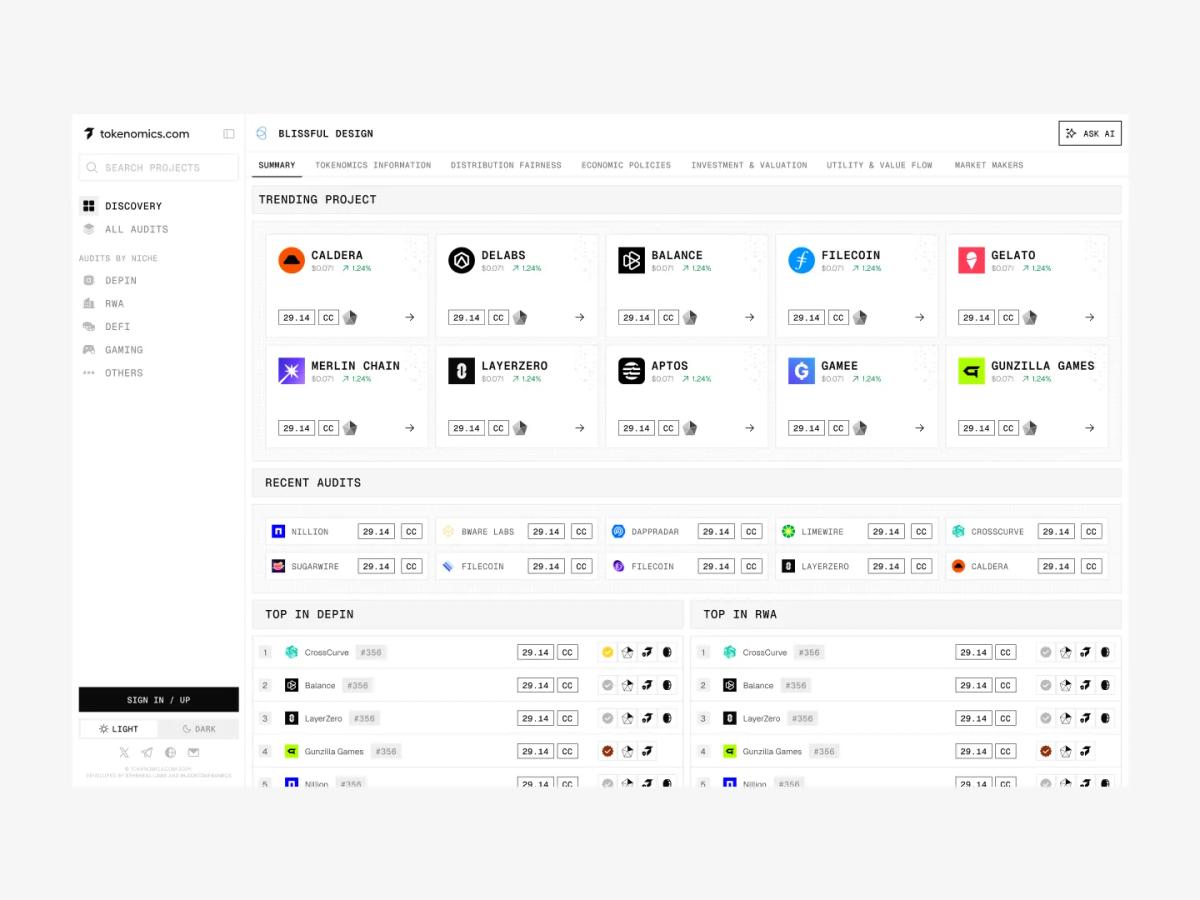Click the Balance logo in Trending

[x=631, y=261]
